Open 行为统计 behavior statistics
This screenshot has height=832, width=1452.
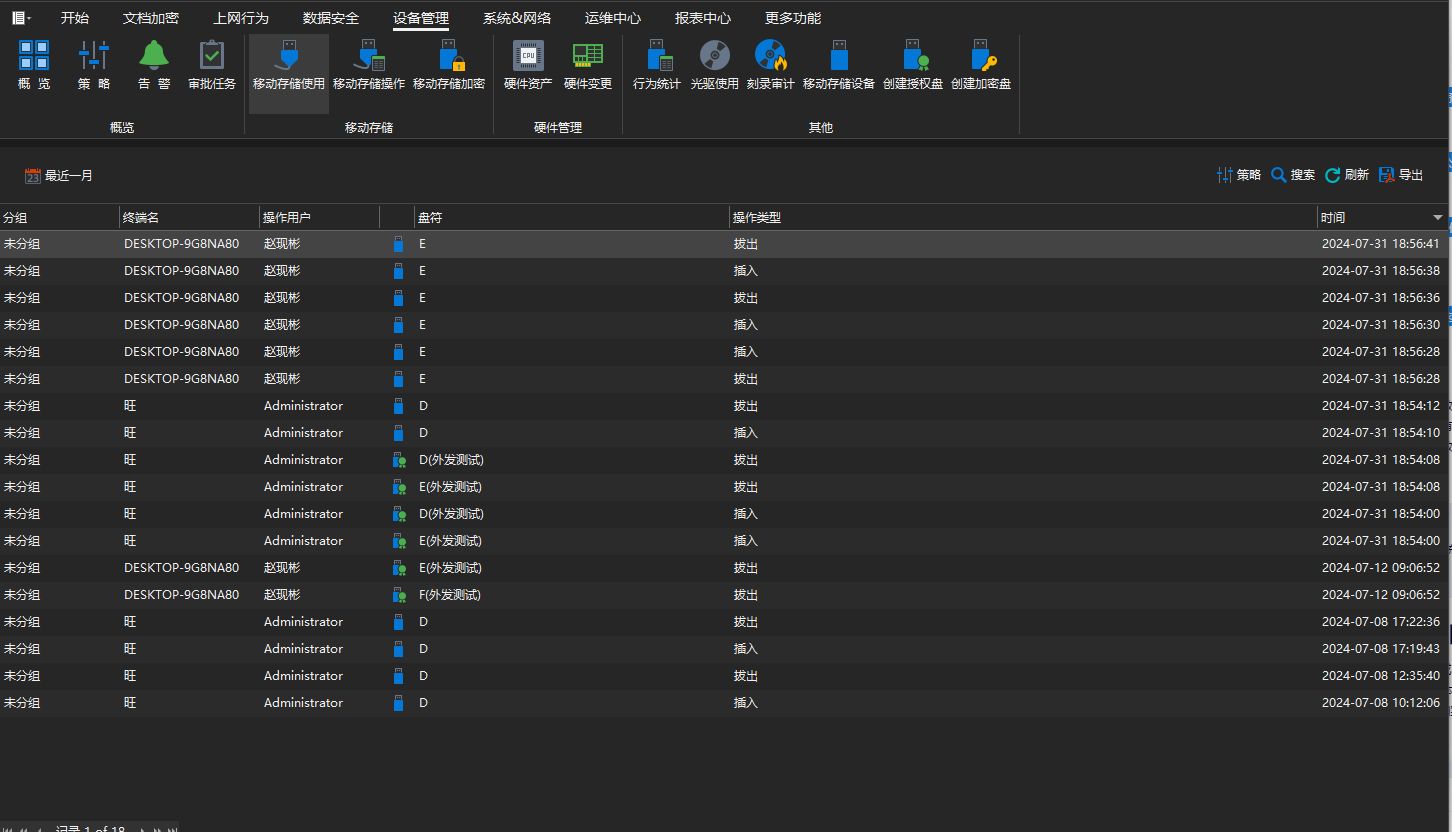click(x=657, y=66)
